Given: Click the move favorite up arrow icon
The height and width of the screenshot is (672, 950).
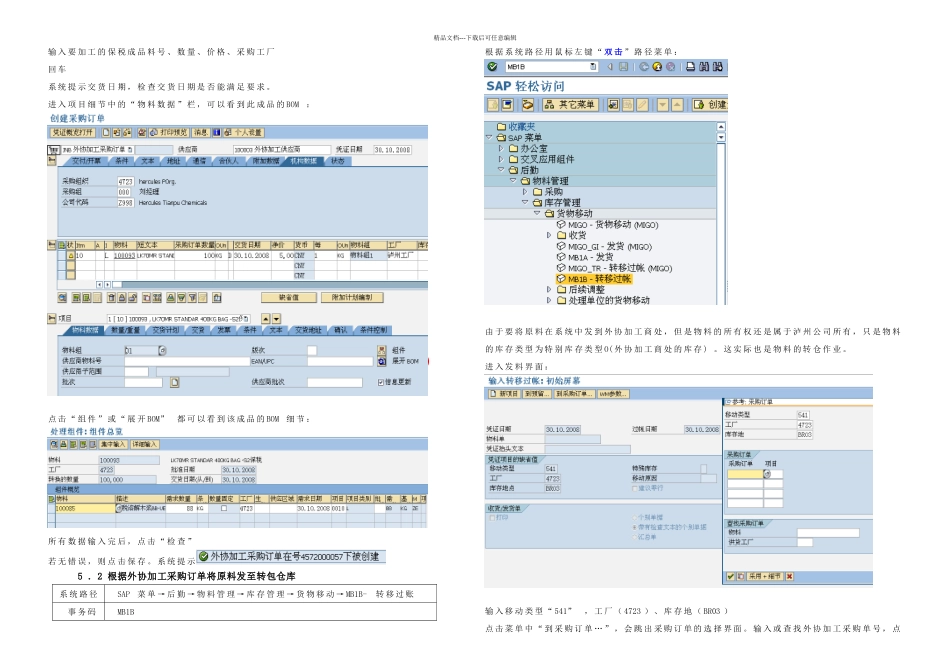Looking at the screenshot, I should coord(677,105).
